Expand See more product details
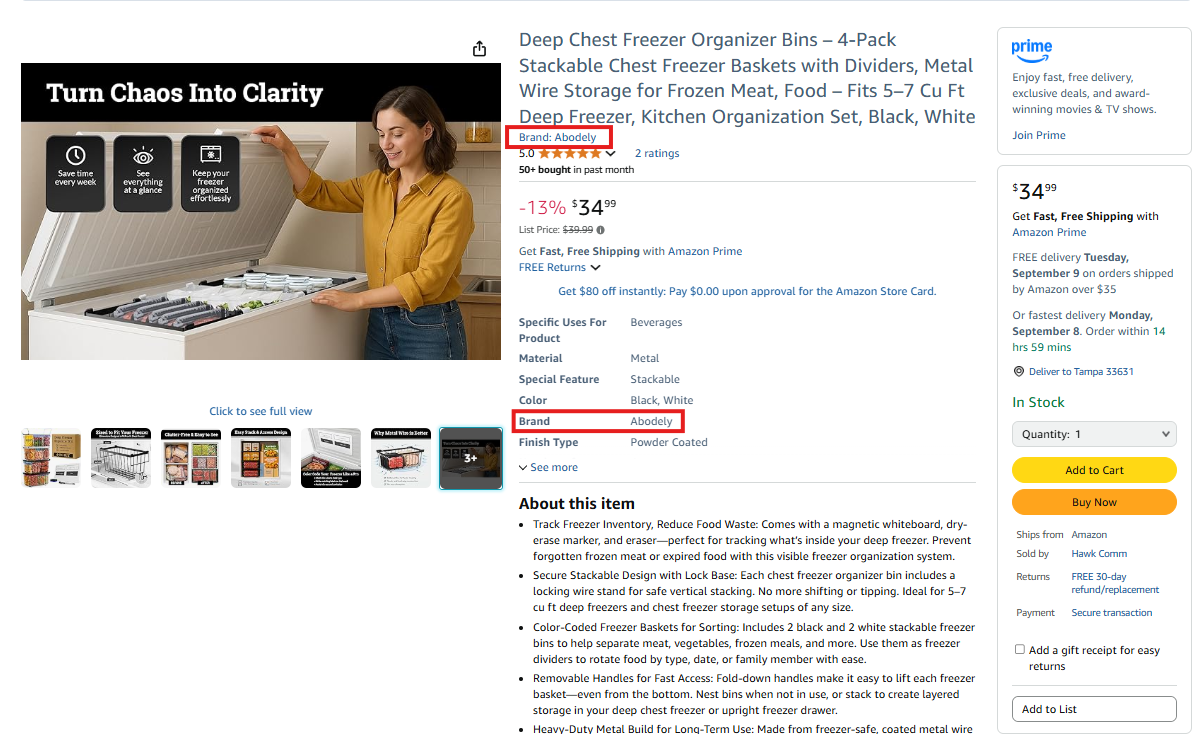The image size is (1203, 734). click(548, 467)
